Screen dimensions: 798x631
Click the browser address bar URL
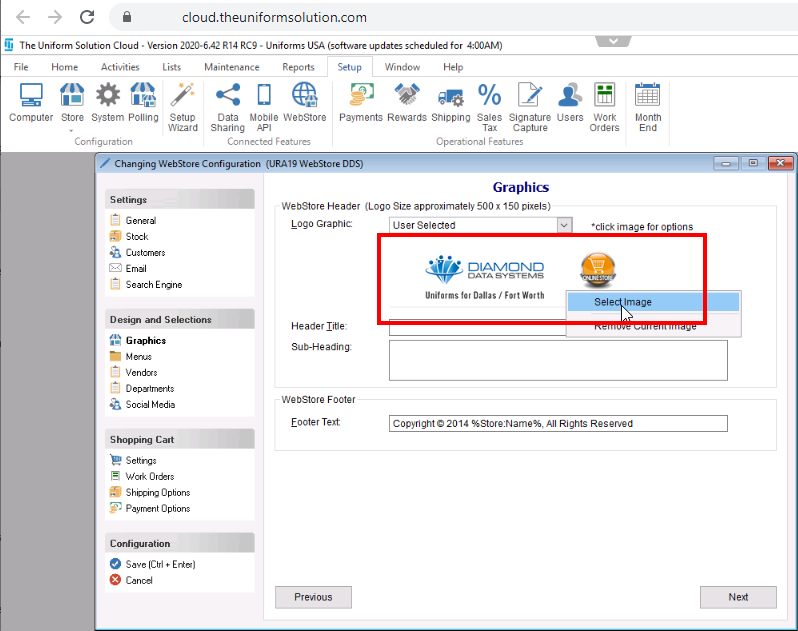274,17
